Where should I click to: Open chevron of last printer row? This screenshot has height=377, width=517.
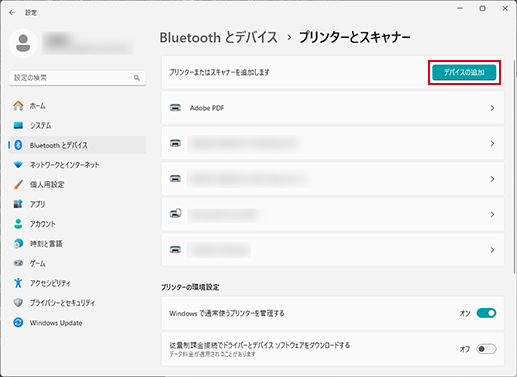(x=492, y=250)
